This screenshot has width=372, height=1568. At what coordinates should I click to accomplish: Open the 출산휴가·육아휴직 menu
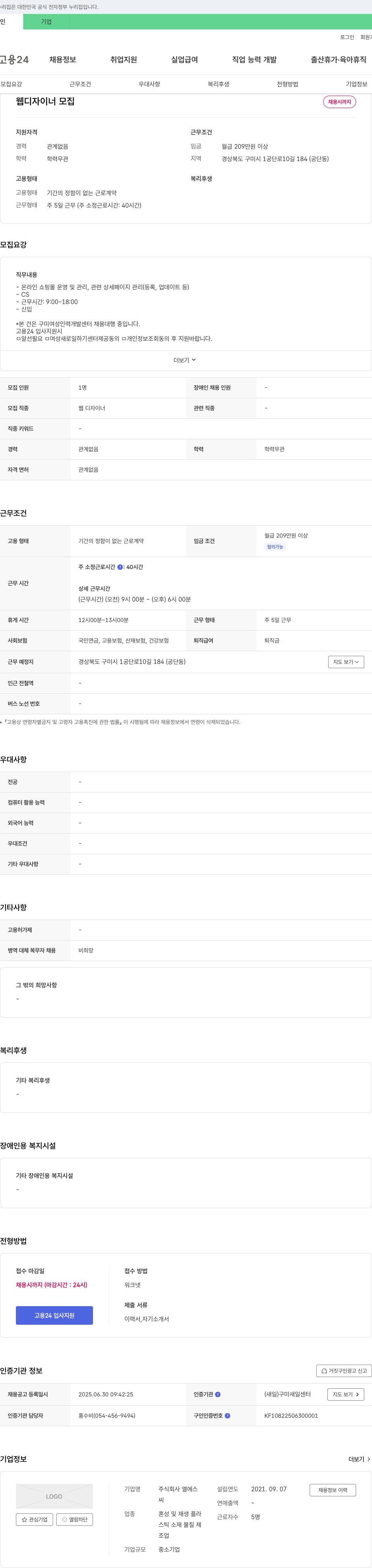click(x=339, y=60)
